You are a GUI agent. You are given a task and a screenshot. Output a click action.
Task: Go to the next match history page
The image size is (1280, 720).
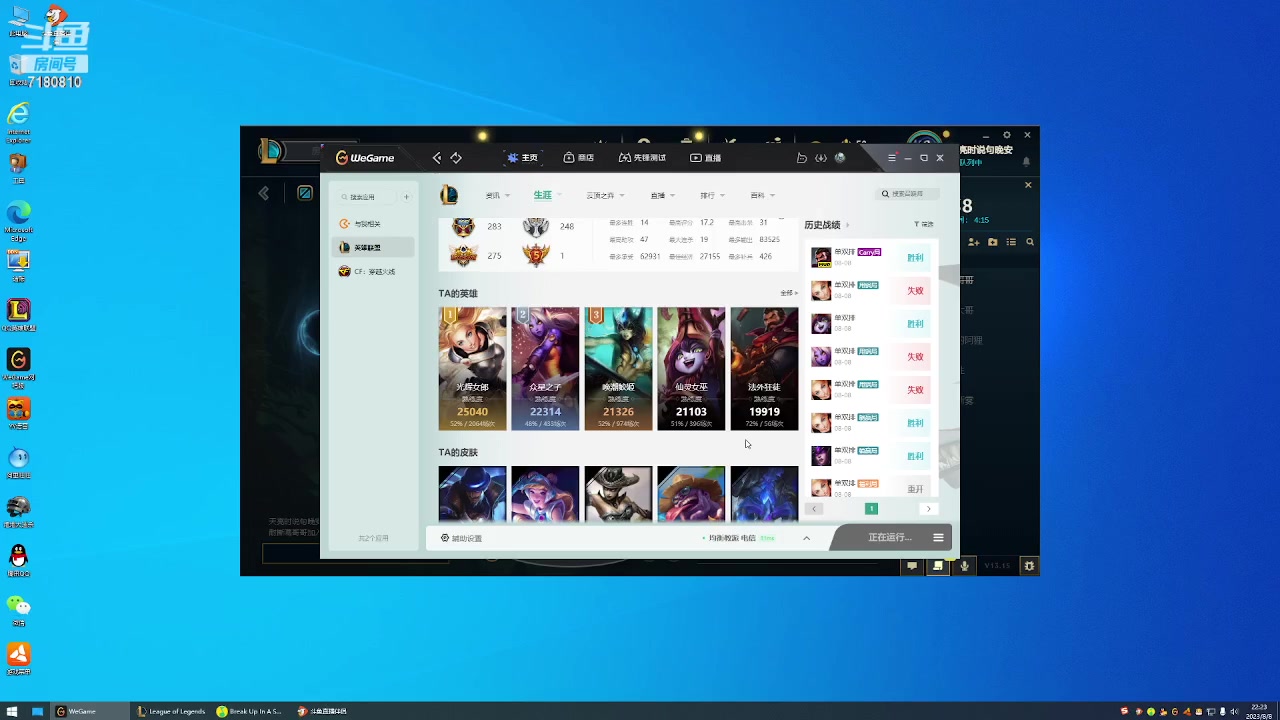[x=928, y=509]
